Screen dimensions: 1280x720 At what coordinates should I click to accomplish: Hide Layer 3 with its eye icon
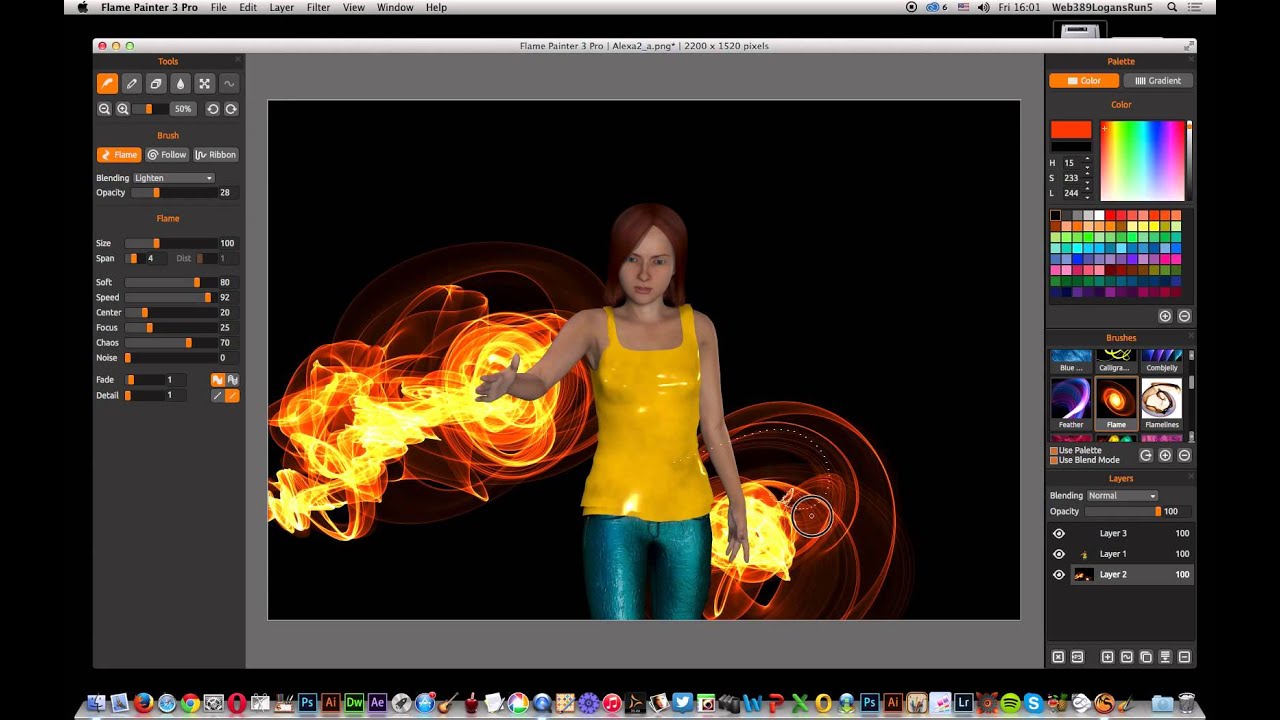click(1059, 533)
